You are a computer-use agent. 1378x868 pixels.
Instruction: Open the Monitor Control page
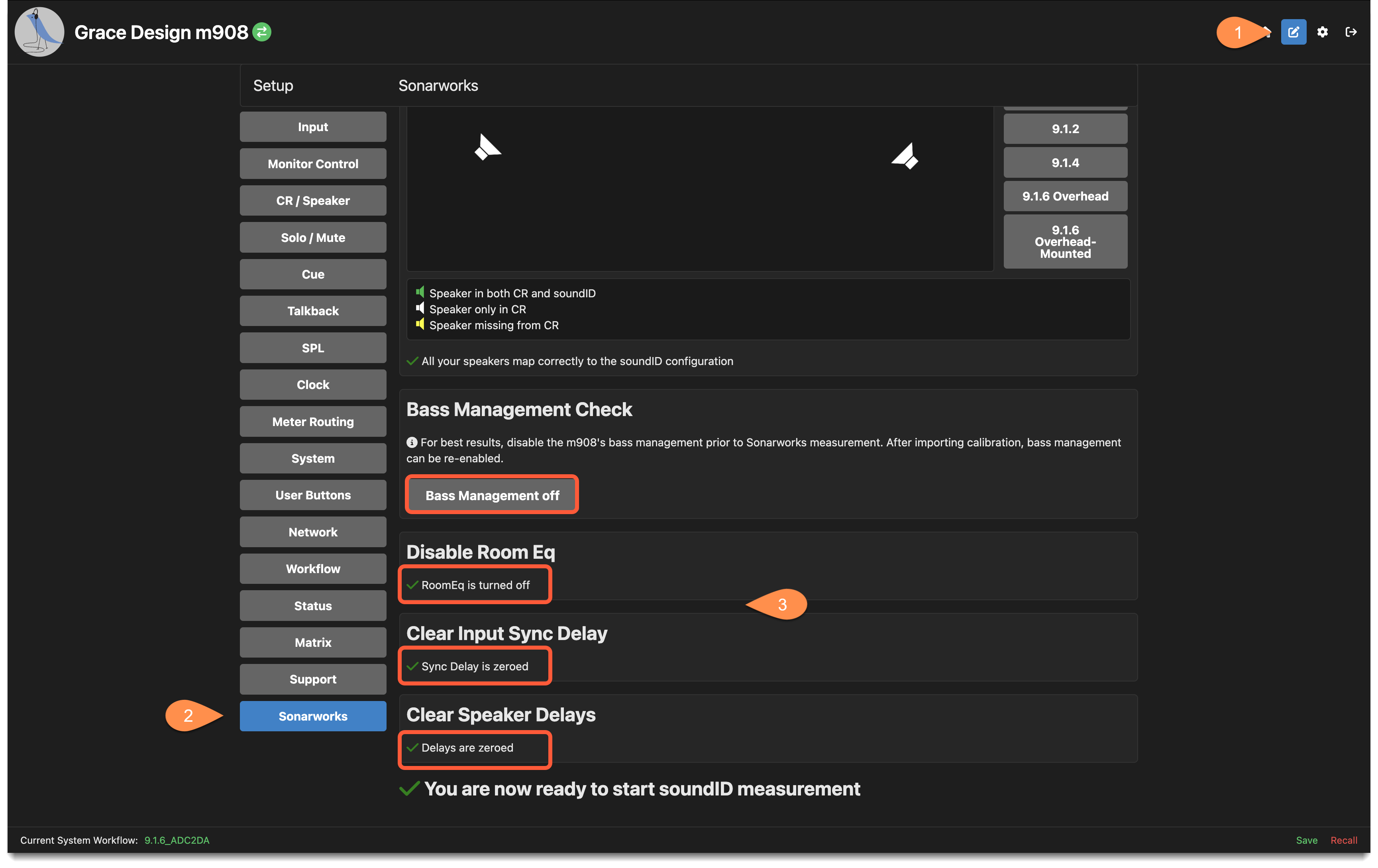[313, 164]
